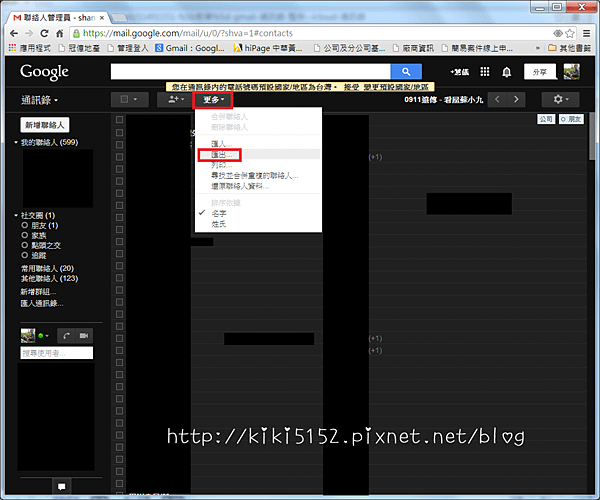Go to previous contact arrow

tap(497, 99)
